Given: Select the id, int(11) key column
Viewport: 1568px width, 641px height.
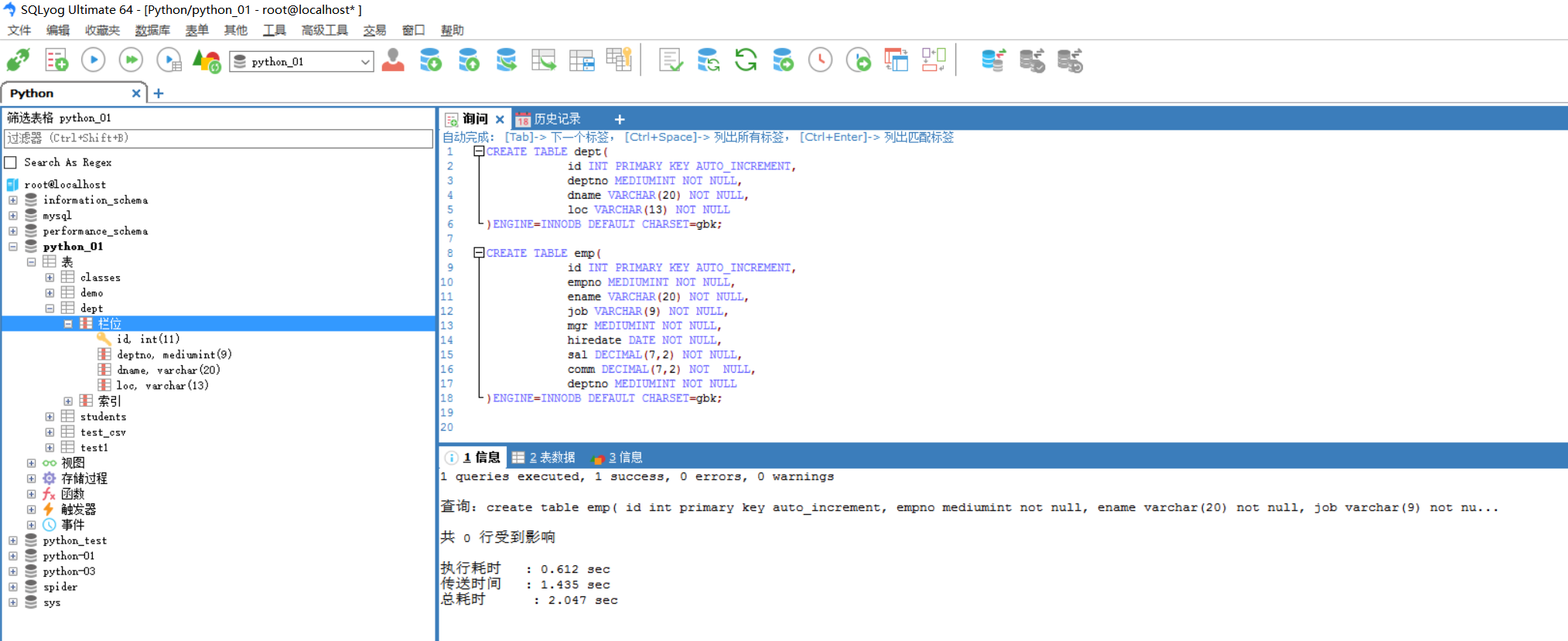Looking at the screenshot, I should [x=148, y=339].
